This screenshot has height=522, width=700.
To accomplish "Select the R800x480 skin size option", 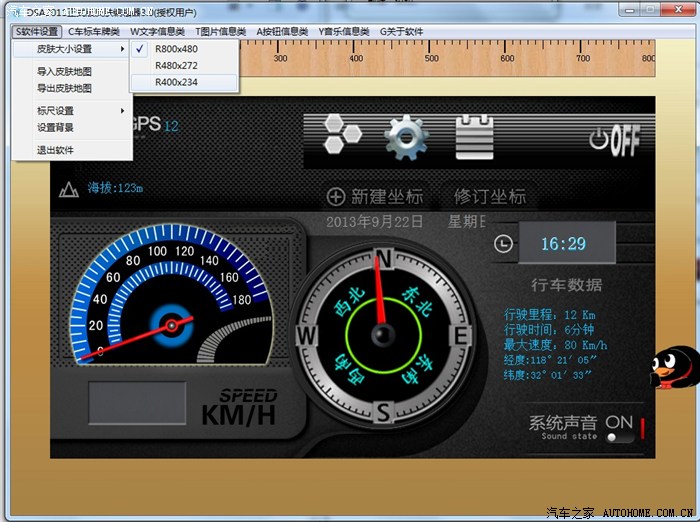I will point(176,48).
